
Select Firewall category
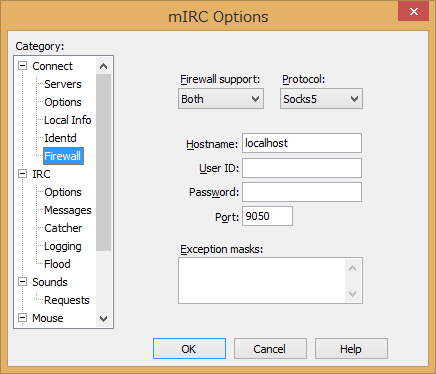click(63, 156)
